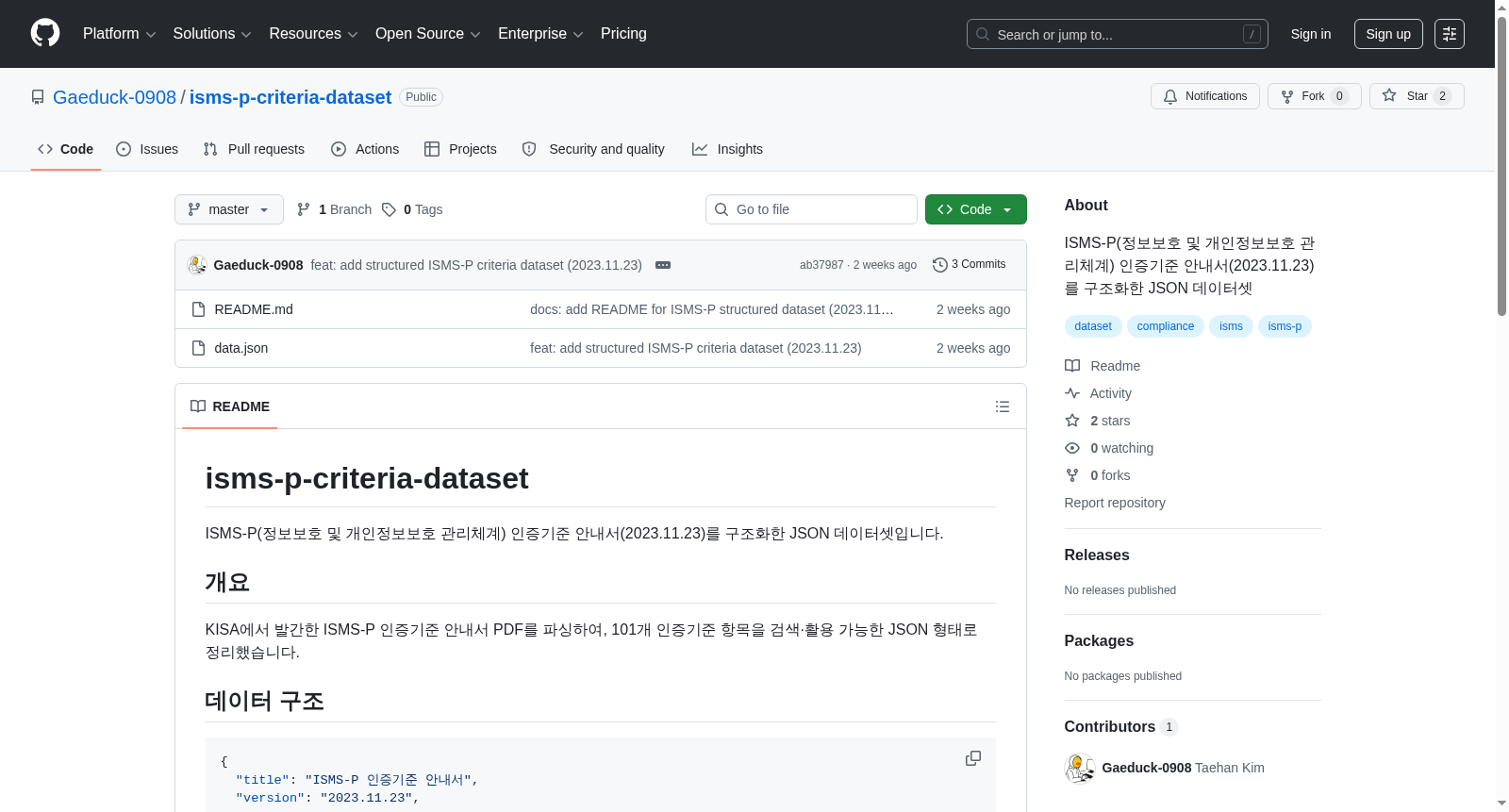View the 1 Branch link
1509x812 pixels.
[334, 209]
